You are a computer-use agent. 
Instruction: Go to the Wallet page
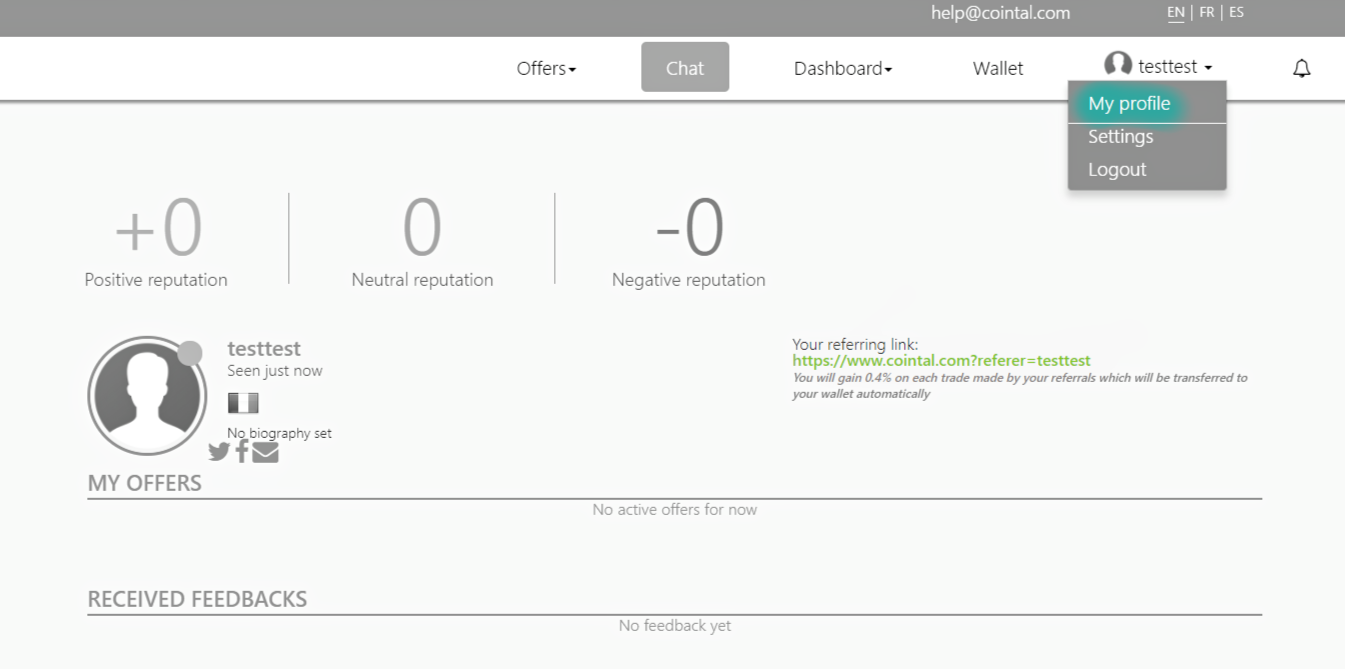tap(998, 68)
